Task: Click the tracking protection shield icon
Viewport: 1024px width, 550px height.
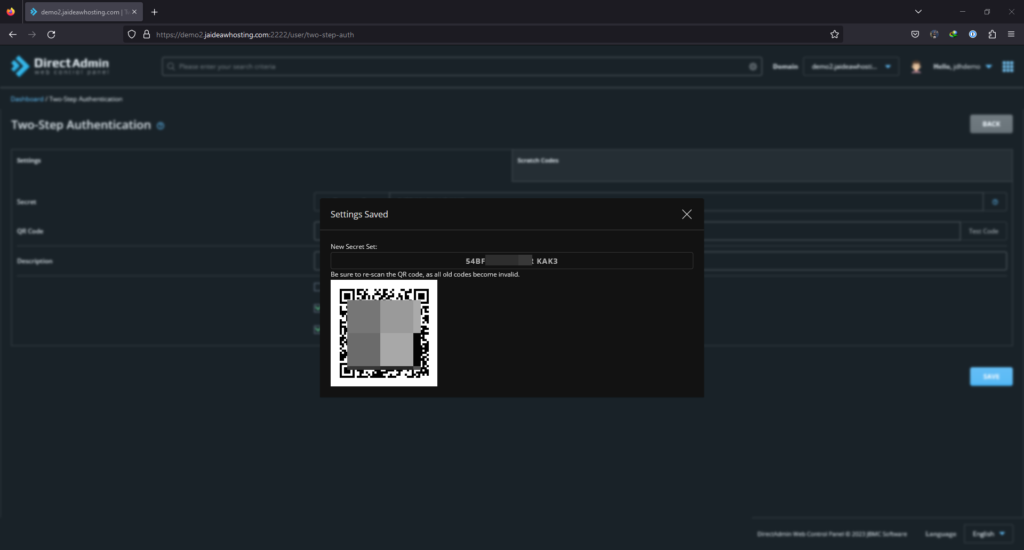Action: tap(131, 35)
